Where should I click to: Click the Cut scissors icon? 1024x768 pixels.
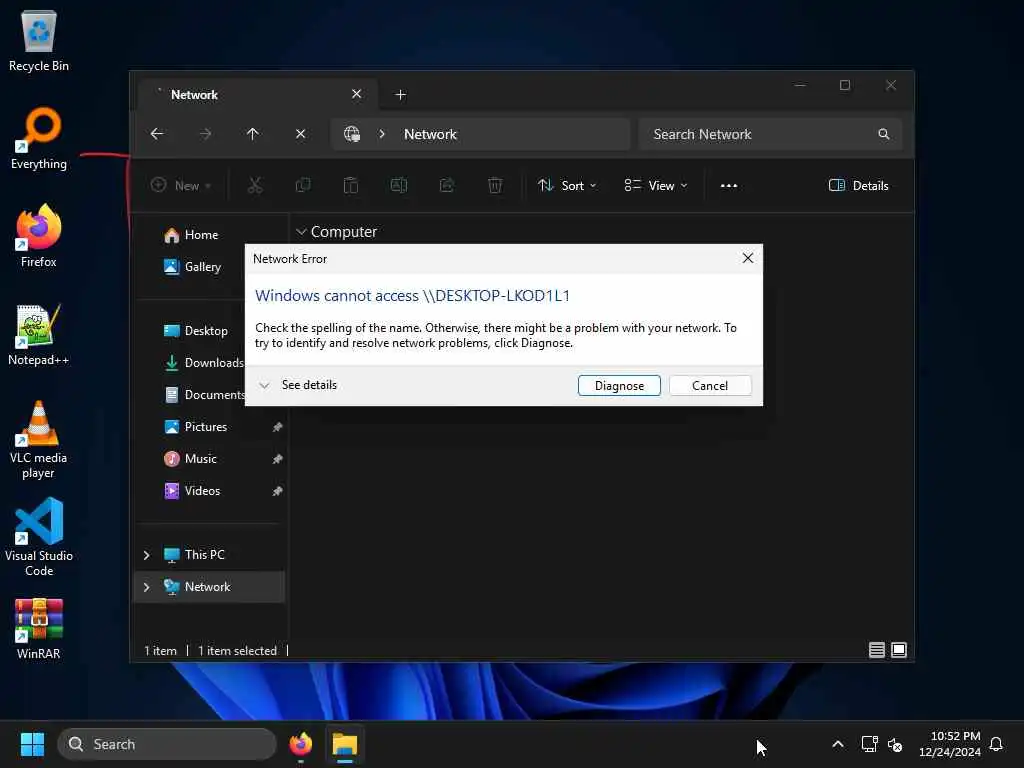click(x=255, y=185)
